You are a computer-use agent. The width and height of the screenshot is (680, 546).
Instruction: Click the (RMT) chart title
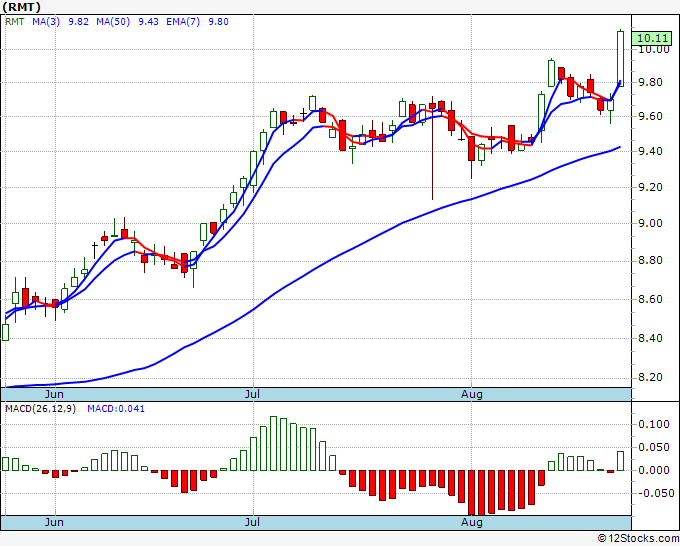pos(22,7)
